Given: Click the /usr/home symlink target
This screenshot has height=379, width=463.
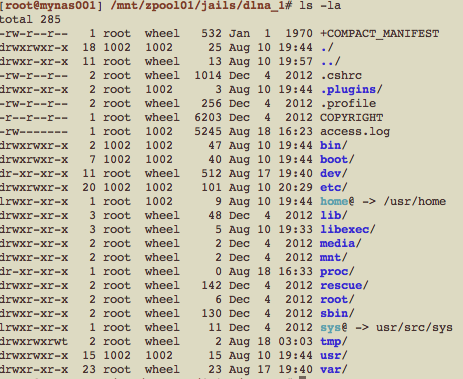Looking at the screenshot, I should (414, 202).
